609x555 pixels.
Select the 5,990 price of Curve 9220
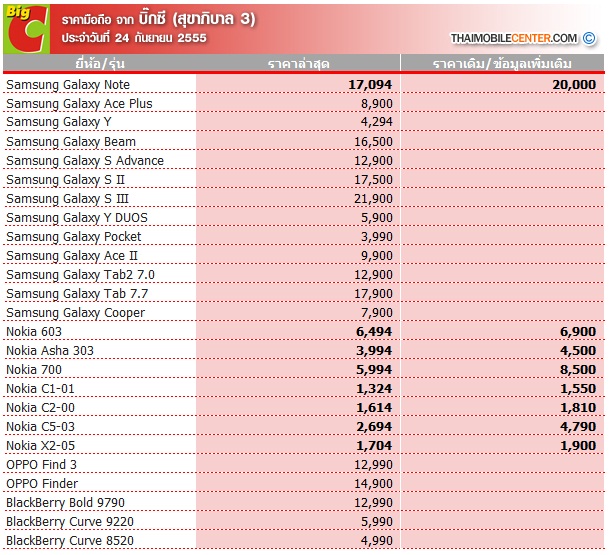[377, 522]
